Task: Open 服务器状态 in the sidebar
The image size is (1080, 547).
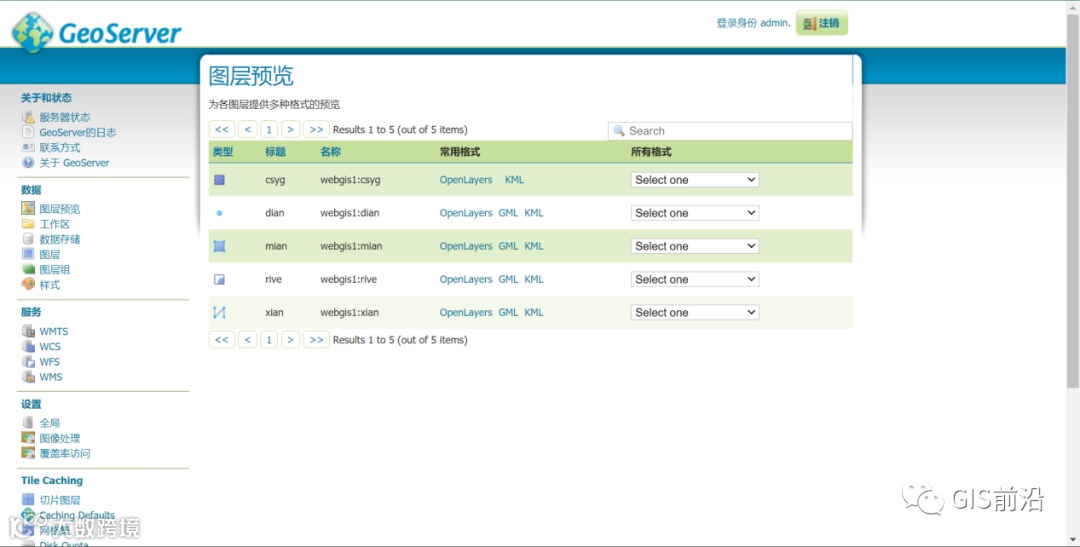Action: [x=65, y=117]
